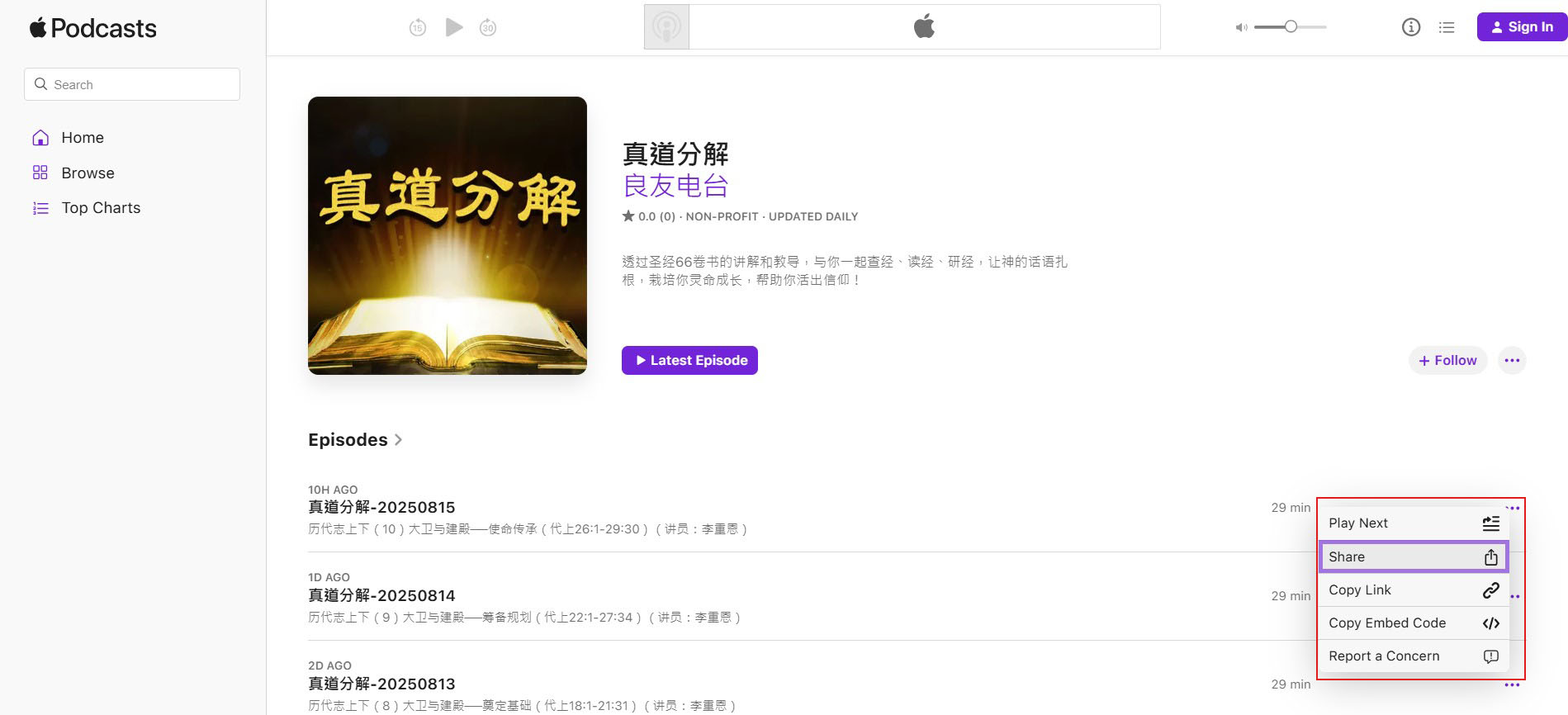Click the Sign In button

click(x=1522, y=26)
